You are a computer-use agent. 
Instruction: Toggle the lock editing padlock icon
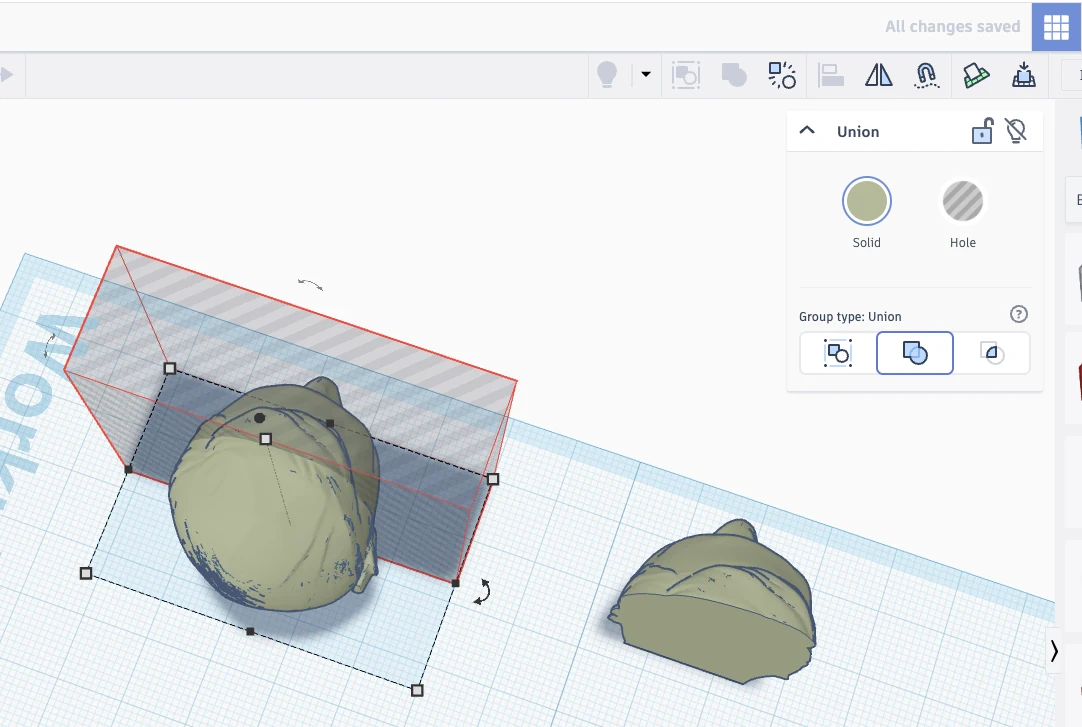[x=982, y=130]
